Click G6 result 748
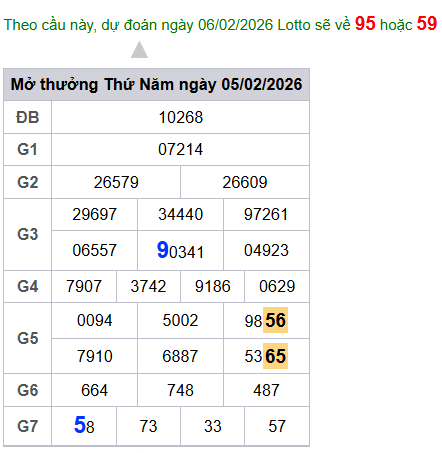 (x=180, y=390)
